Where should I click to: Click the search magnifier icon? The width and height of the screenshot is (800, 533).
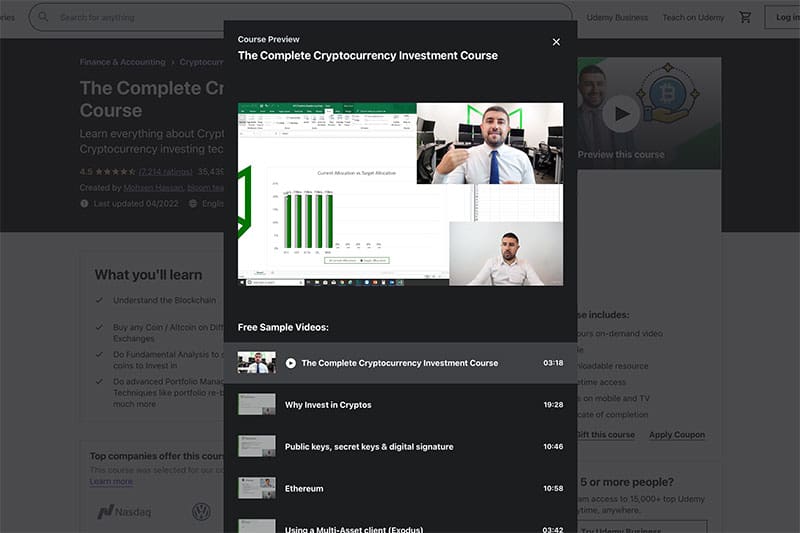[x=43, y=17]
